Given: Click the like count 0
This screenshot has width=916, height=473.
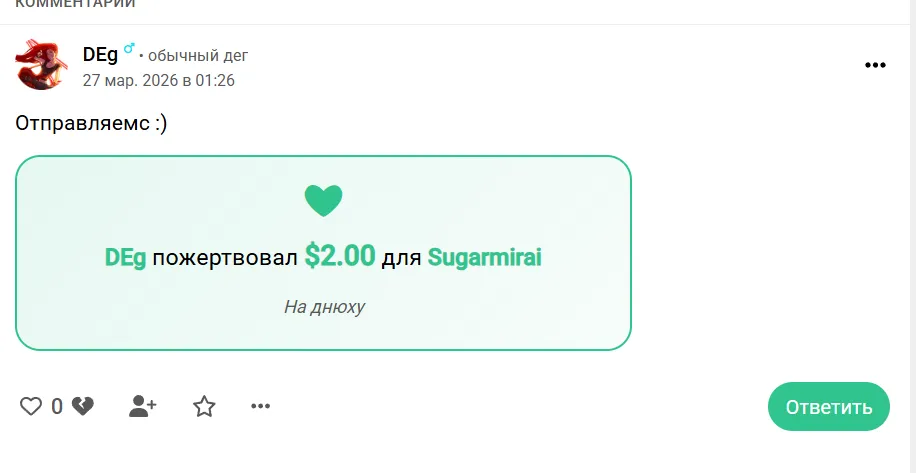Looking at the screenshot, I should coord(57,406).
